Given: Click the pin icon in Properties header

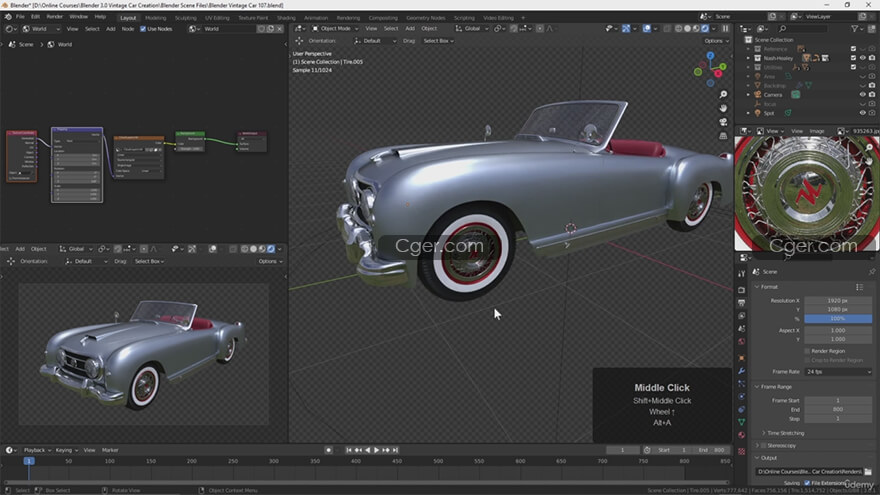Looking at the screenshot, I should click(x=872, y=272).
